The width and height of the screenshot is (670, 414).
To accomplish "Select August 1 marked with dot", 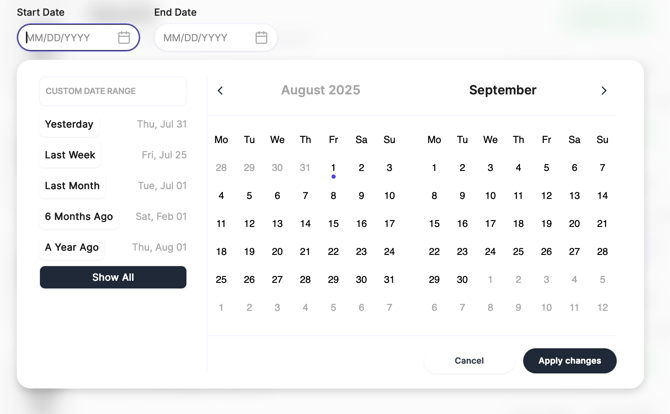I will [333, 168].
